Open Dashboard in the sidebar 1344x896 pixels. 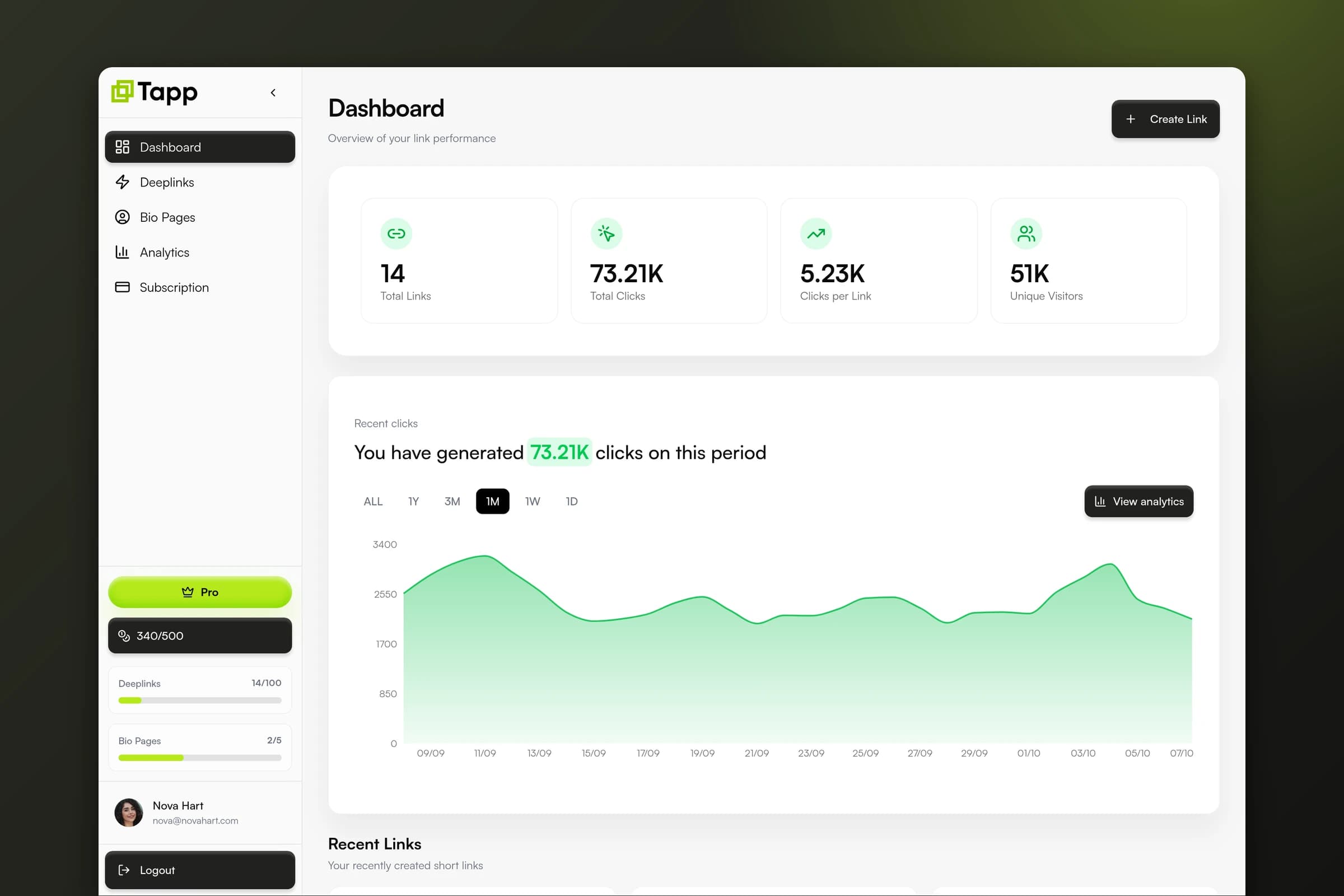click(x=200, y=147)
